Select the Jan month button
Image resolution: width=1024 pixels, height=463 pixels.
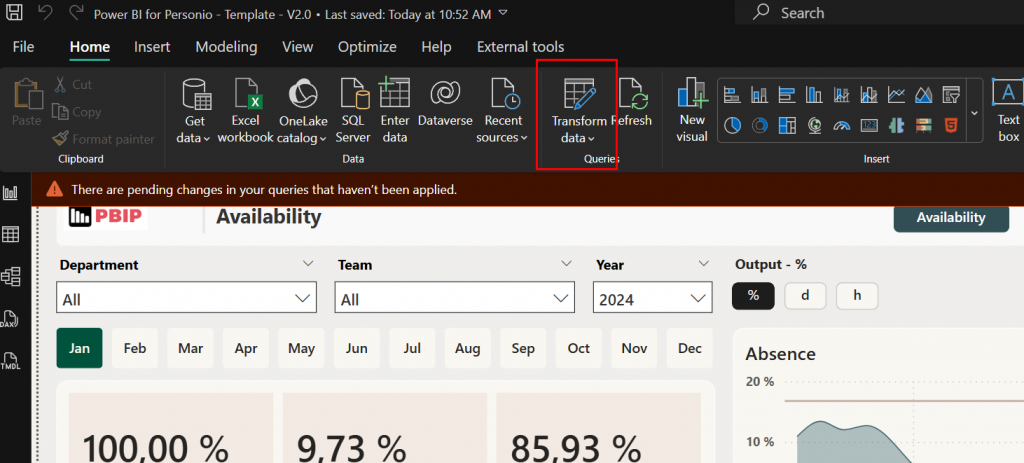[80, 348]
